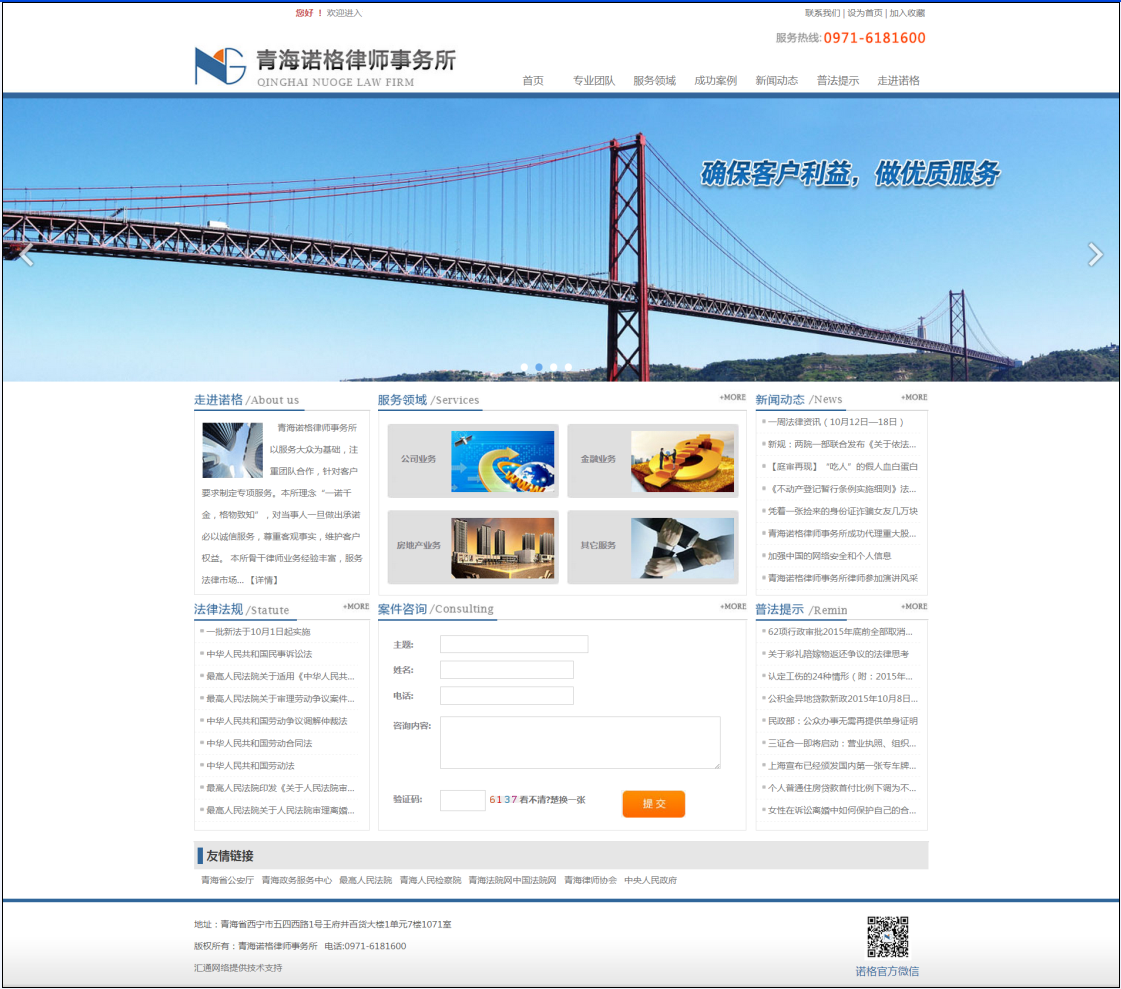
Task: Visit friend link 中央人民政府
Action: [651, 880]
